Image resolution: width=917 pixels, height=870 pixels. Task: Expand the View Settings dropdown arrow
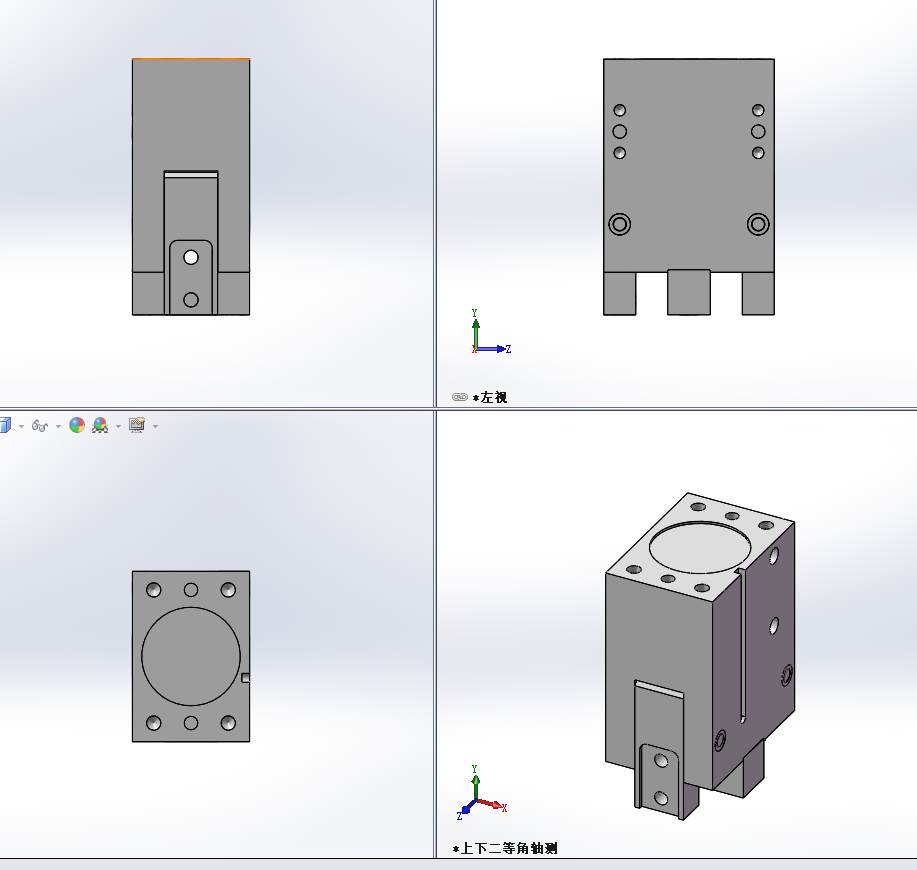pyautogui.click(x=155, y=426)
